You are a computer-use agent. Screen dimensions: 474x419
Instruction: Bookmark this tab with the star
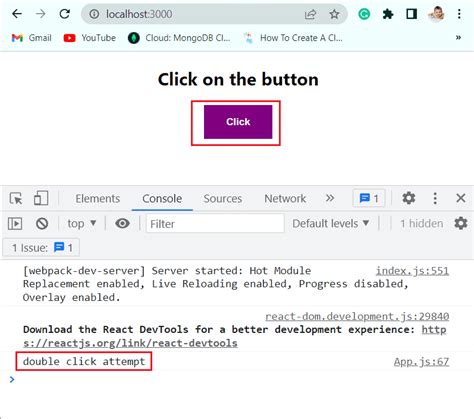tap(334, 14)
